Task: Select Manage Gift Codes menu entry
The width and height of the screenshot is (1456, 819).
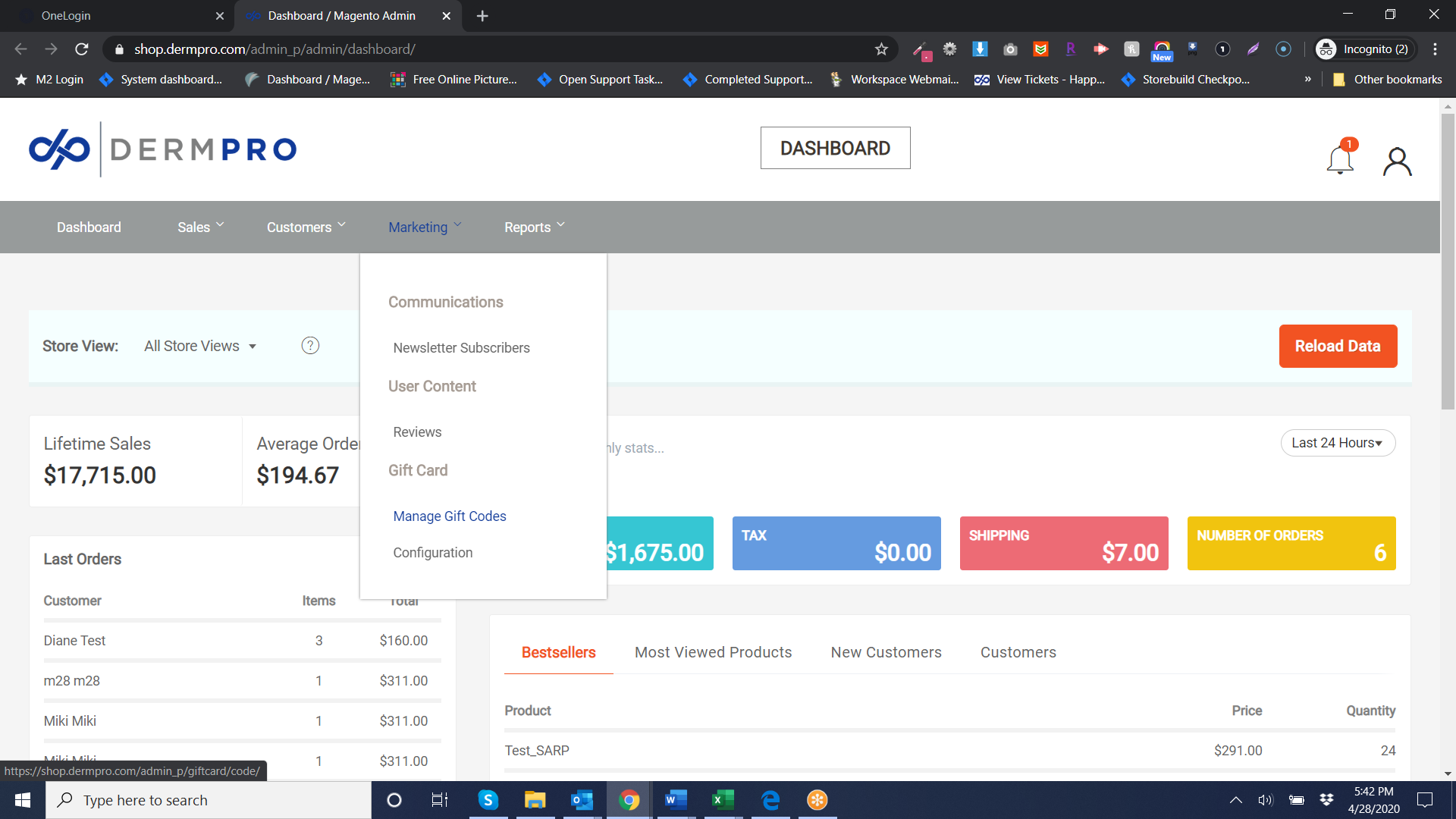Action: (449, 516)
